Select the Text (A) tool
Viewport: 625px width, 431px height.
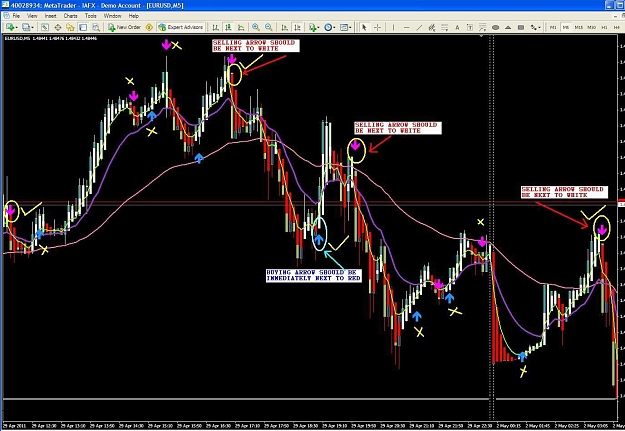tap(457, 27)
